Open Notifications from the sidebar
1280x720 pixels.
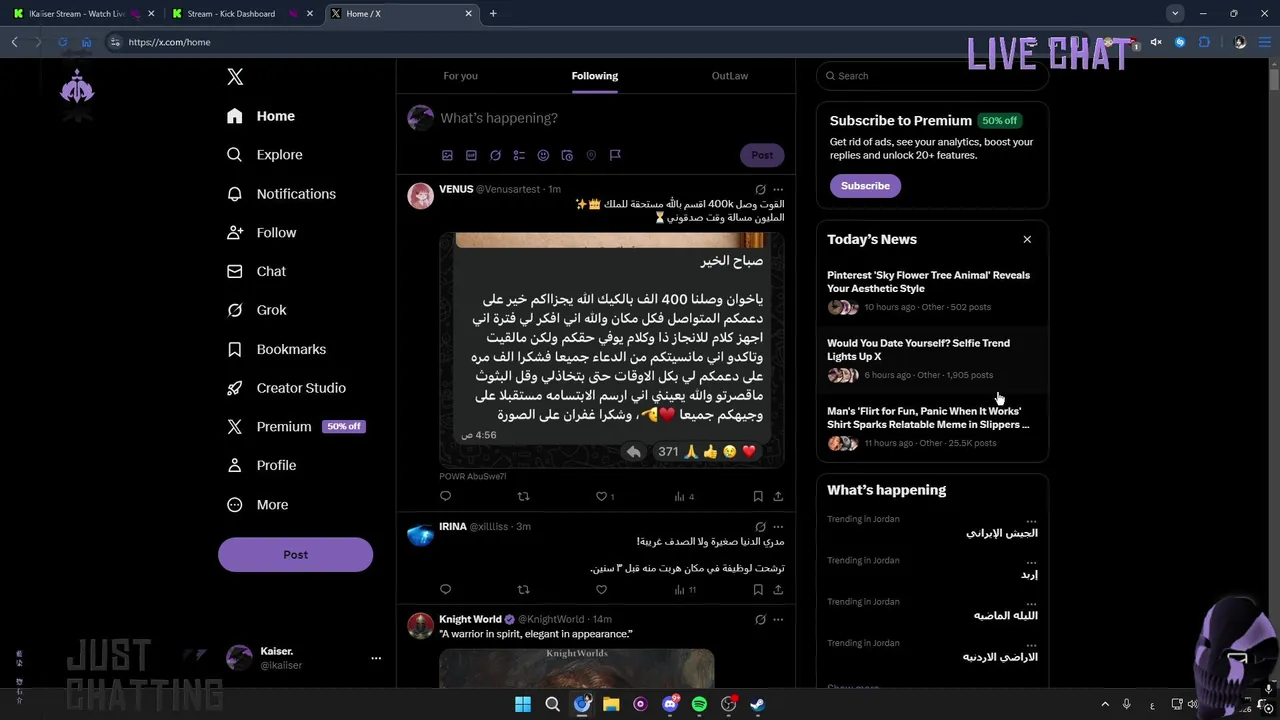tap(281, 194)
